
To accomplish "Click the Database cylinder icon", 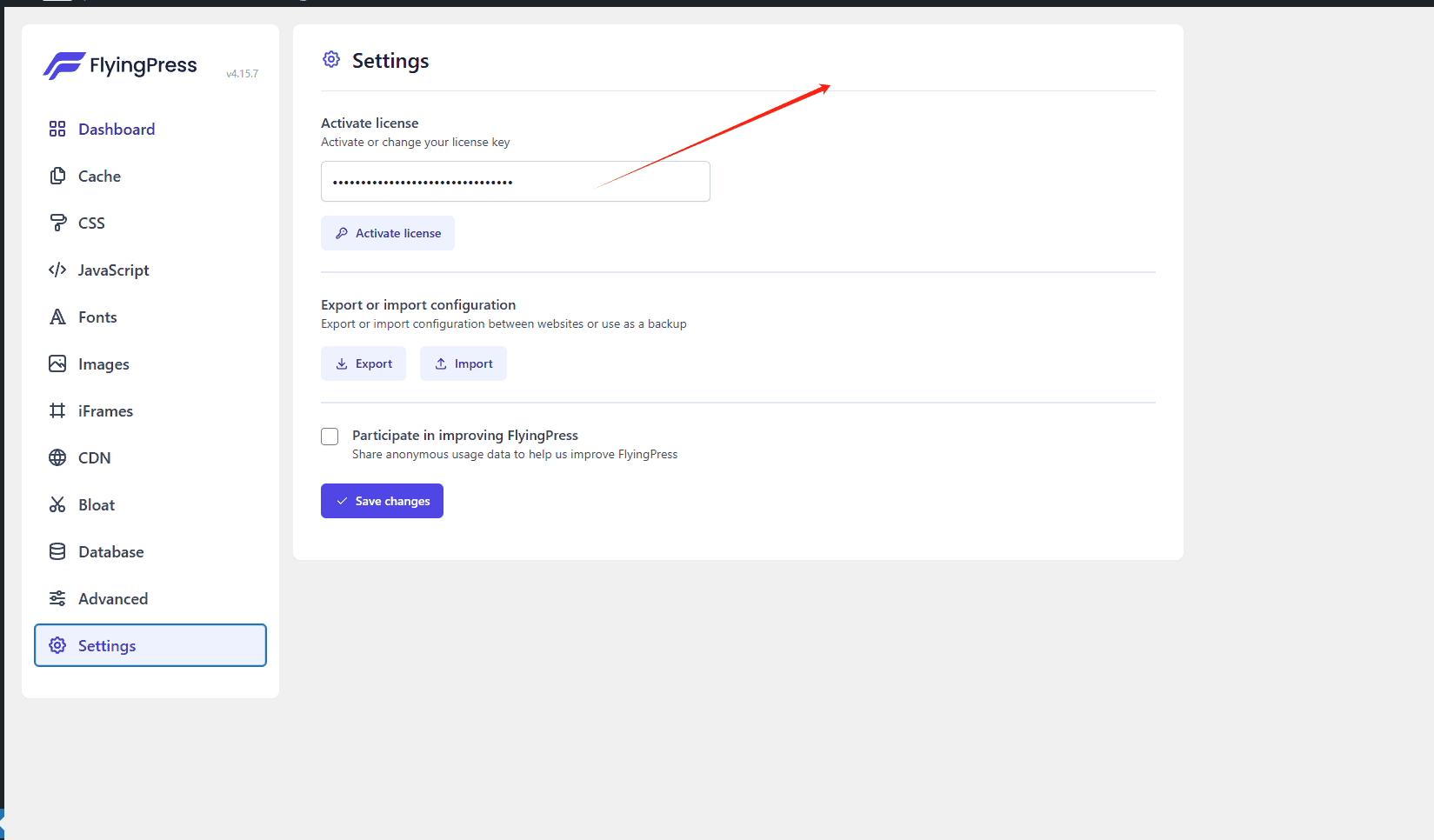I will (57, 551).
